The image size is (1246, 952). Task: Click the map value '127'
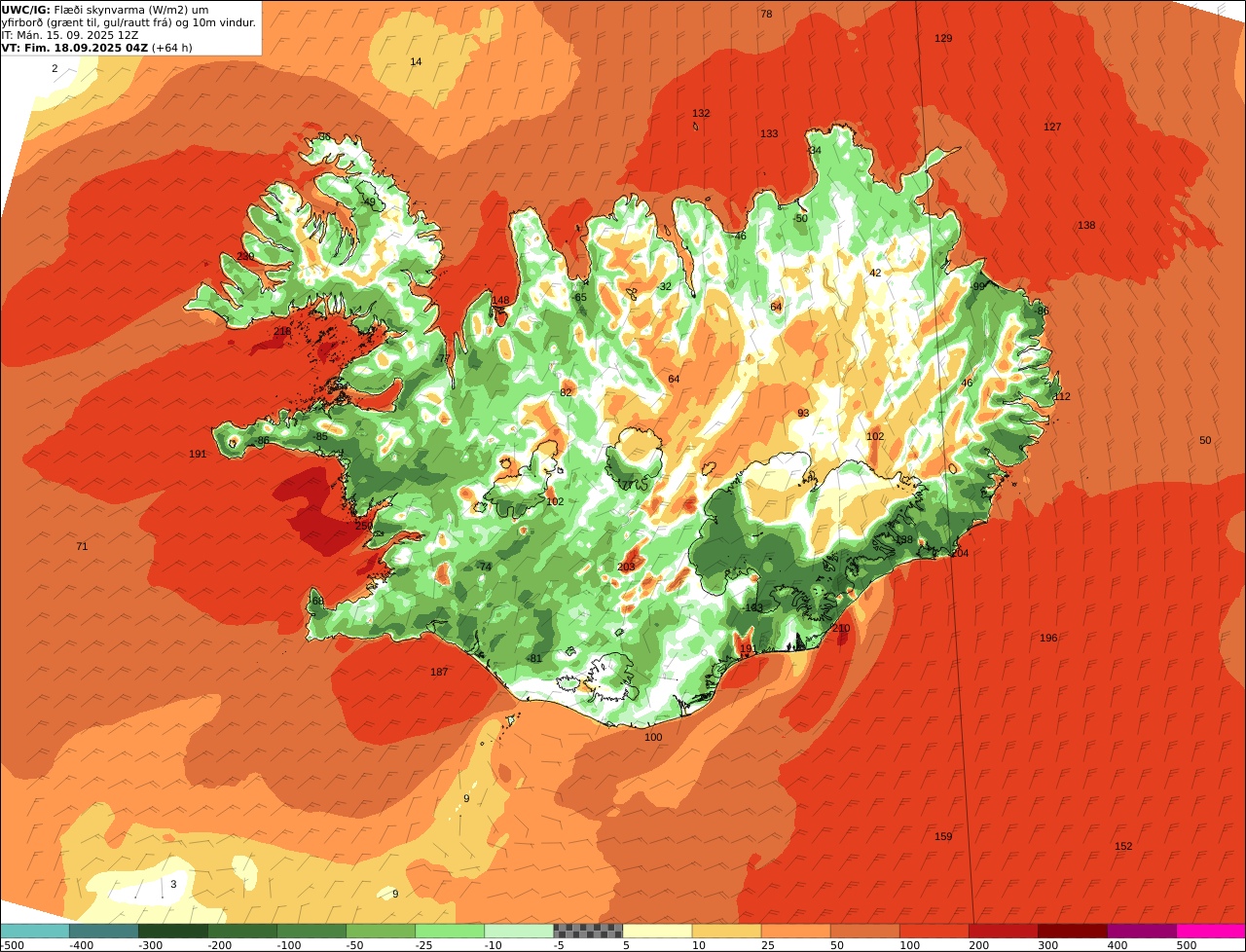point(1052,127)
